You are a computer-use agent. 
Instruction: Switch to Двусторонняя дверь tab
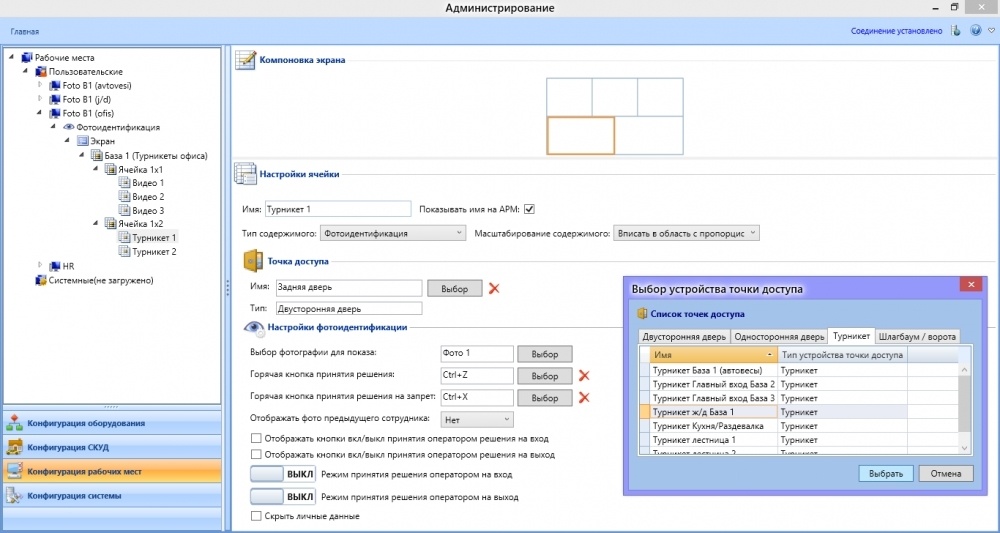(684, 337)
